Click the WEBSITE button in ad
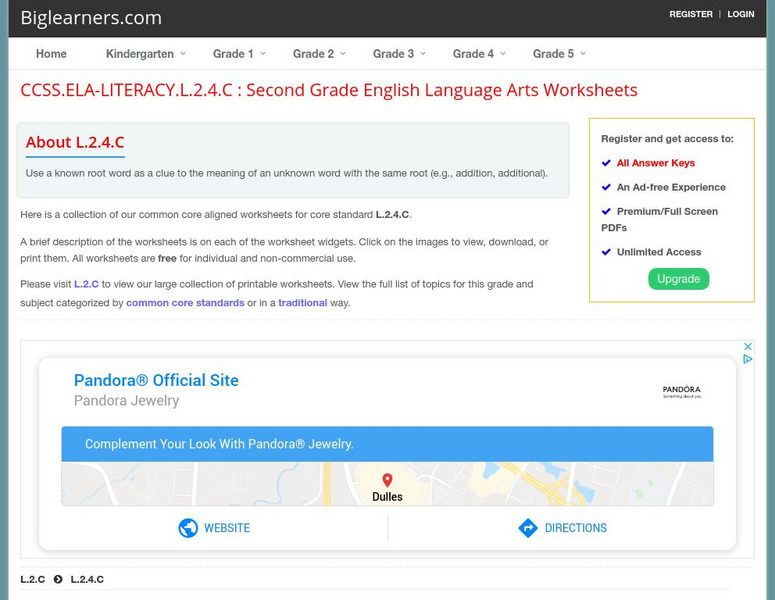The width and height of the screenshot is (775, 600). [x=214, y=528]
